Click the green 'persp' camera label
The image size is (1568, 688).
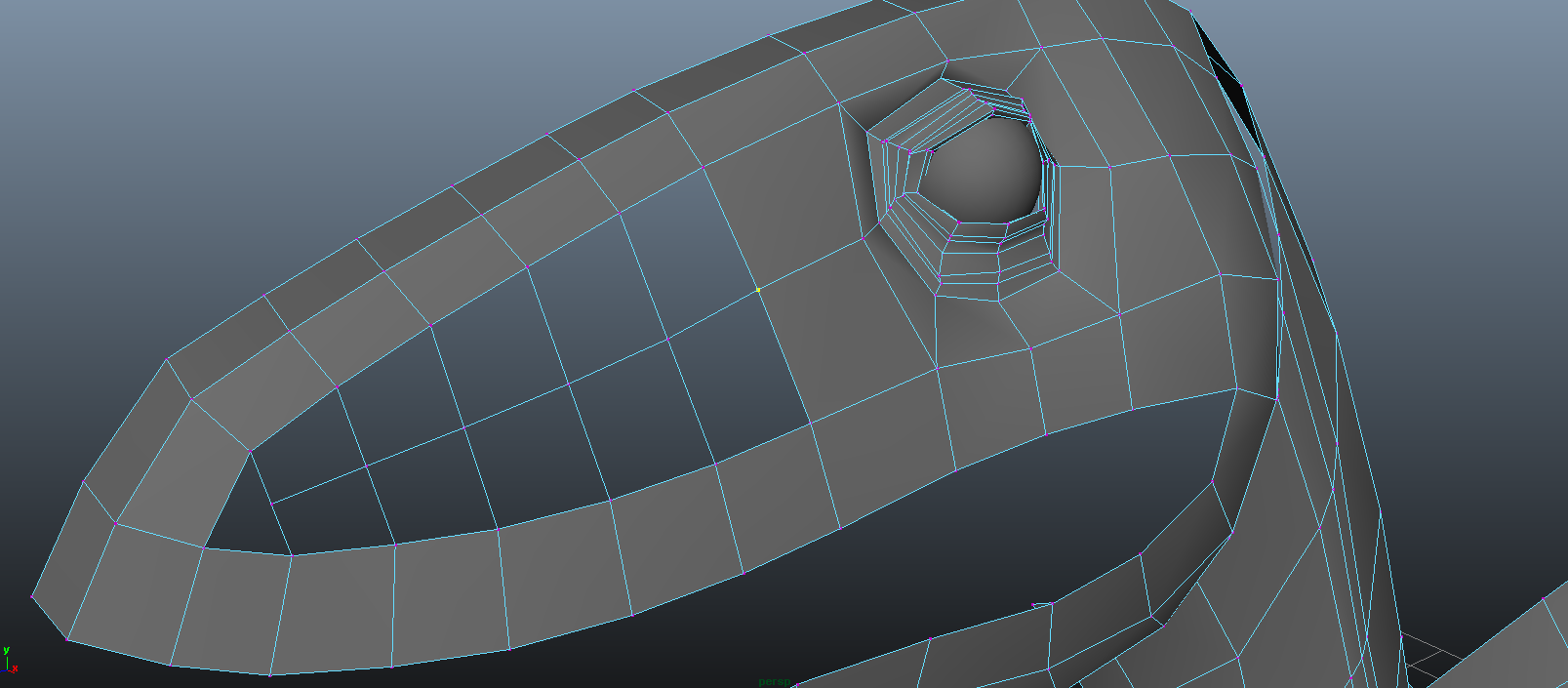pos(774,682)
